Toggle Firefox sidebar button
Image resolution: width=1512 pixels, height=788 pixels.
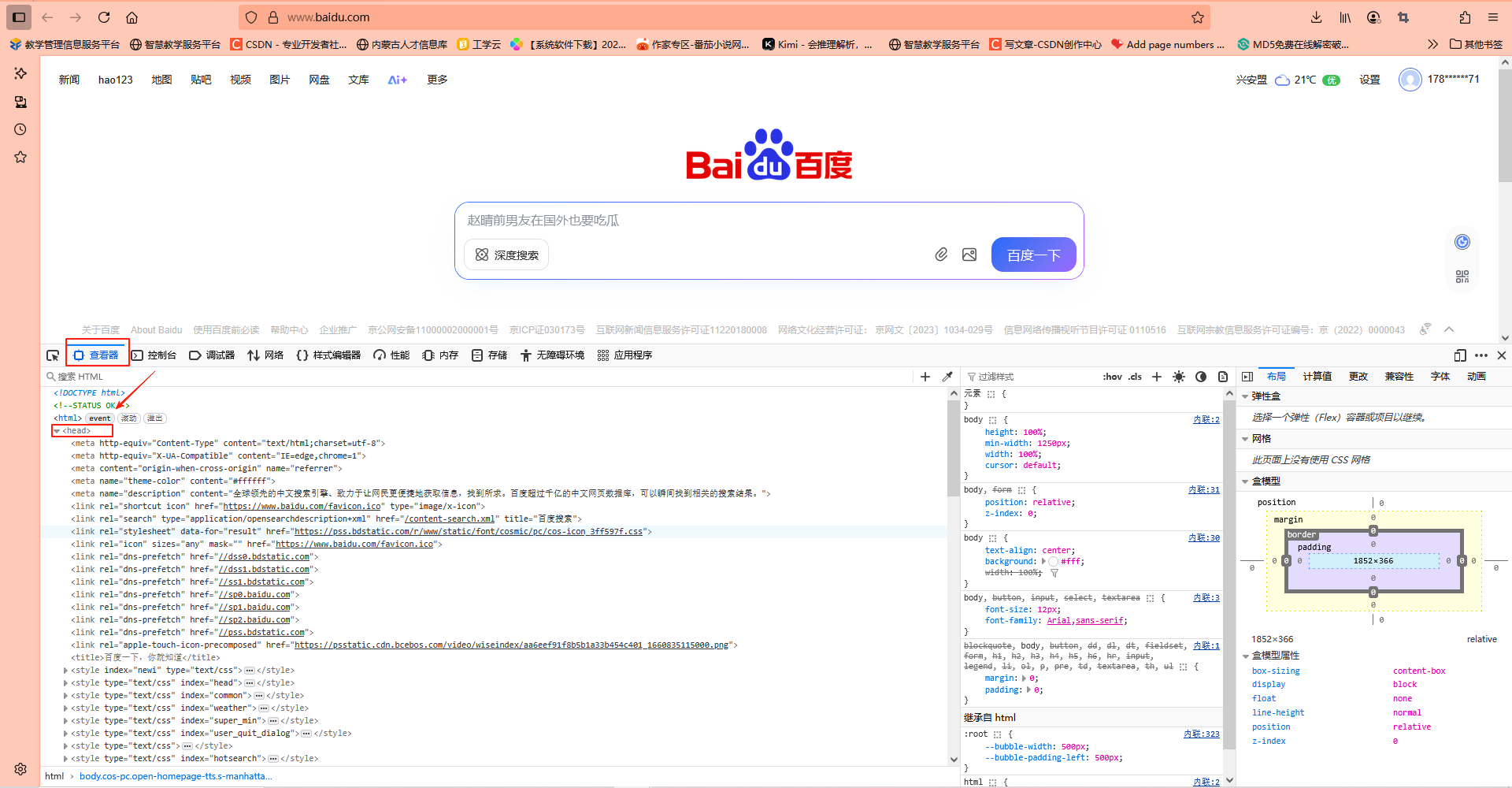20,17
